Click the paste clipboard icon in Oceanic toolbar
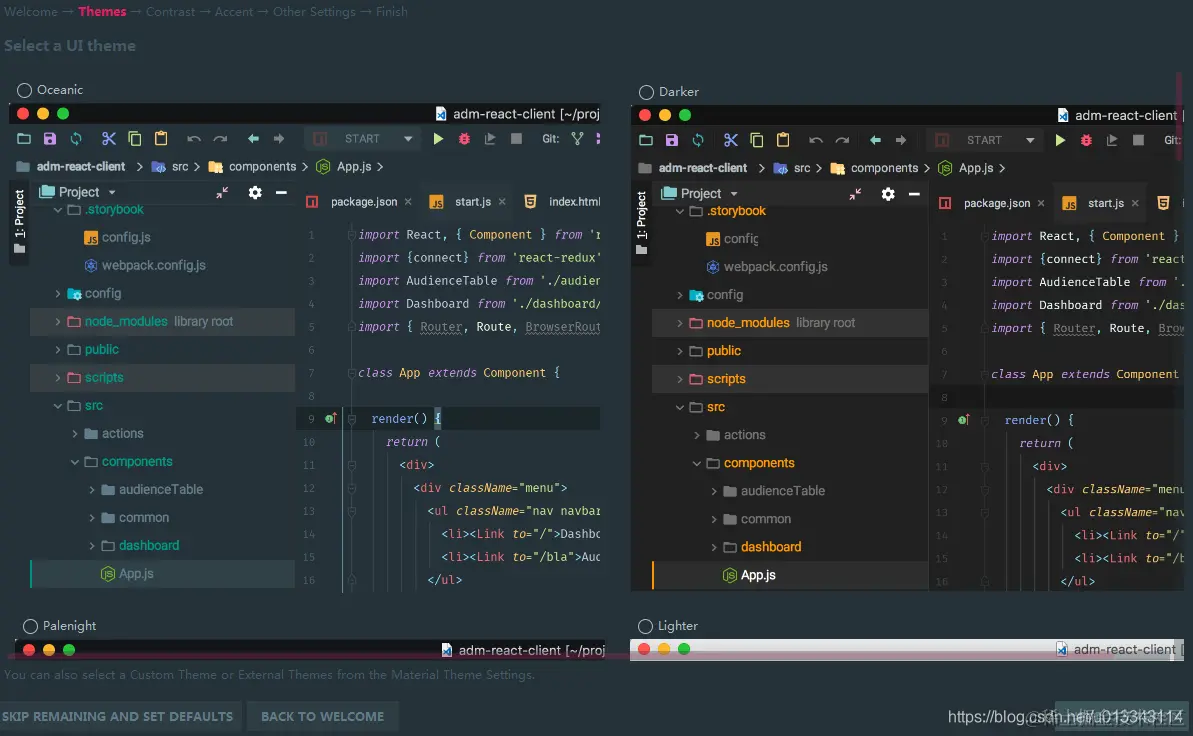The width and height of the screenshot is (1193, 736). pyautogui.click(x=161, y=139)
